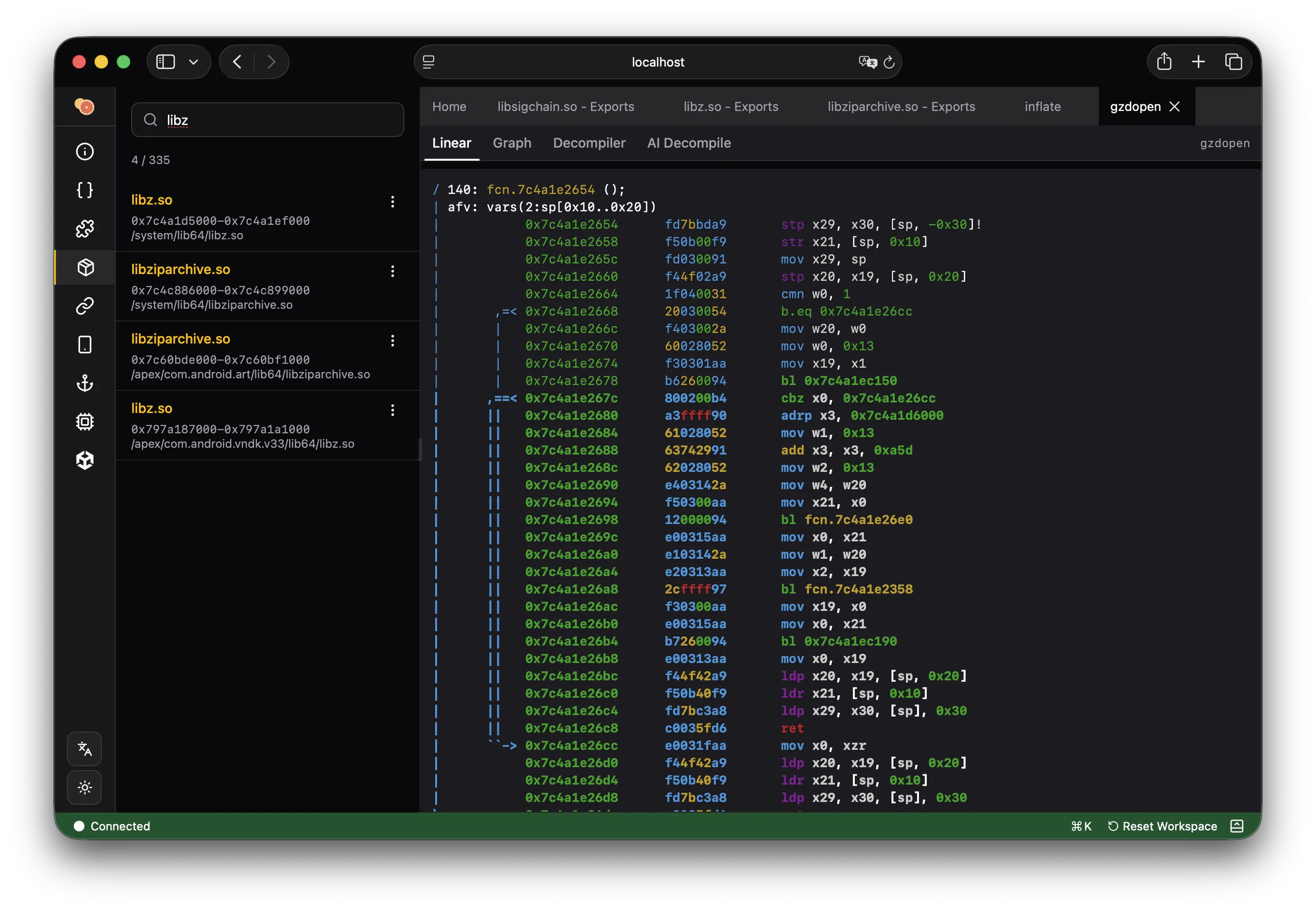Image resolution: width=1316 pixels, height=911 pixels.
Task: Open the three-dot menu for libz.so
Action: [x=393, y=202]
